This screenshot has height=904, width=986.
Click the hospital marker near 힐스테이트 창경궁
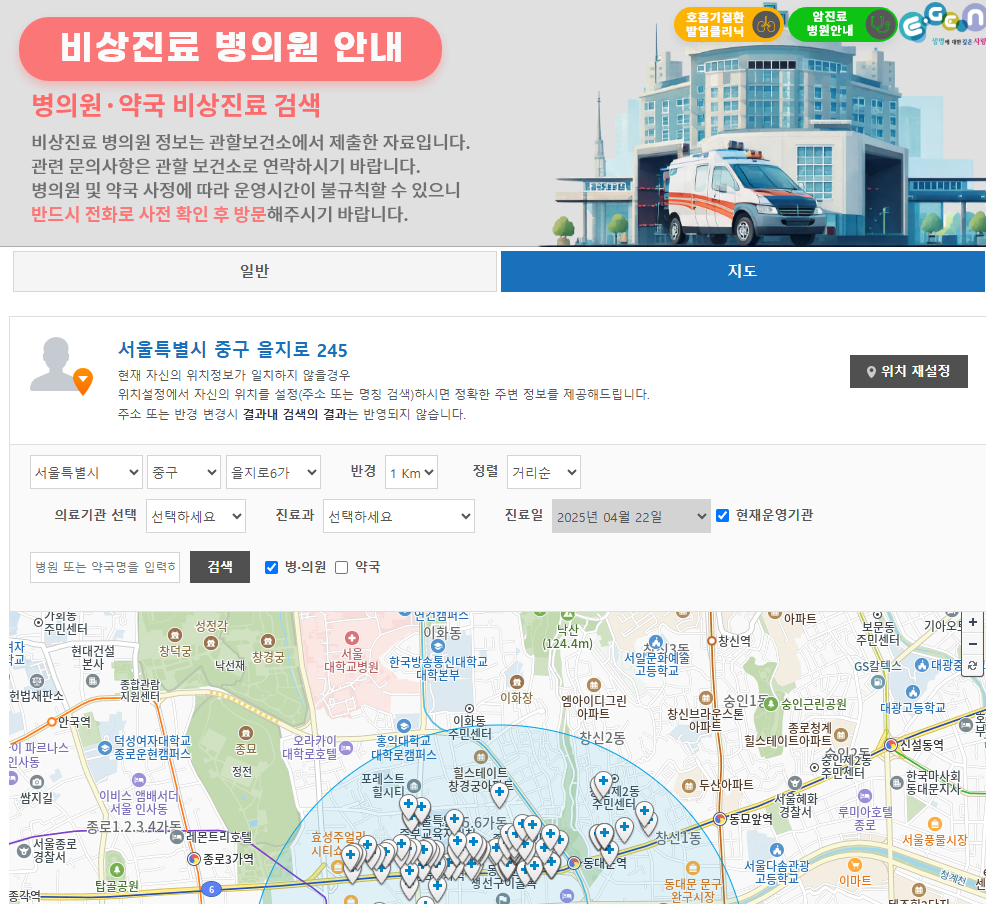click(499, 795)
